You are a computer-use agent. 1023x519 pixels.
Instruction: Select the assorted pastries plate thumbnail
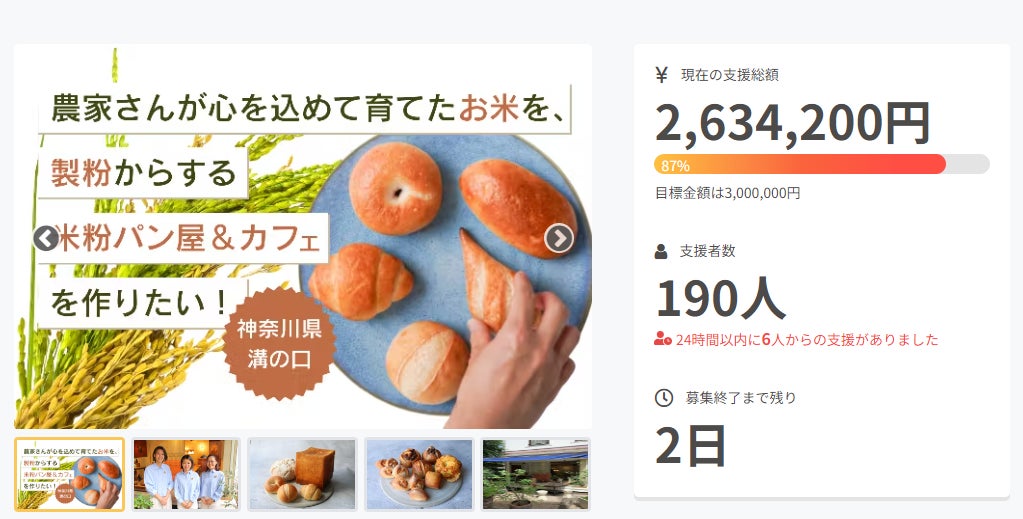419,475
